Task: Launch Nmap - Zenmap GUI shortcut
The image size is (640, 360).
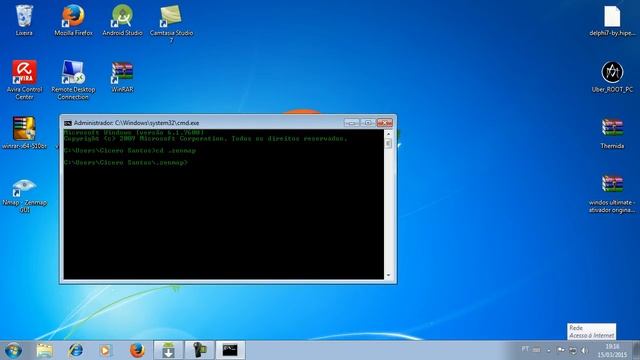Action: [x=24, y=195]
